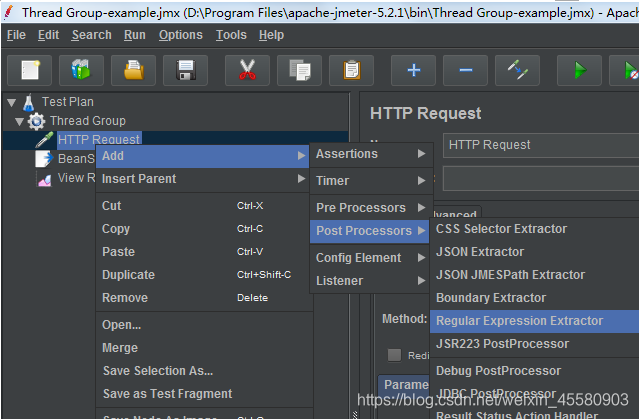Choose Save as Test Fragment entry
The width and height of the screenshot is (639, 419).
pyautogui.click(x=203, y=394)
